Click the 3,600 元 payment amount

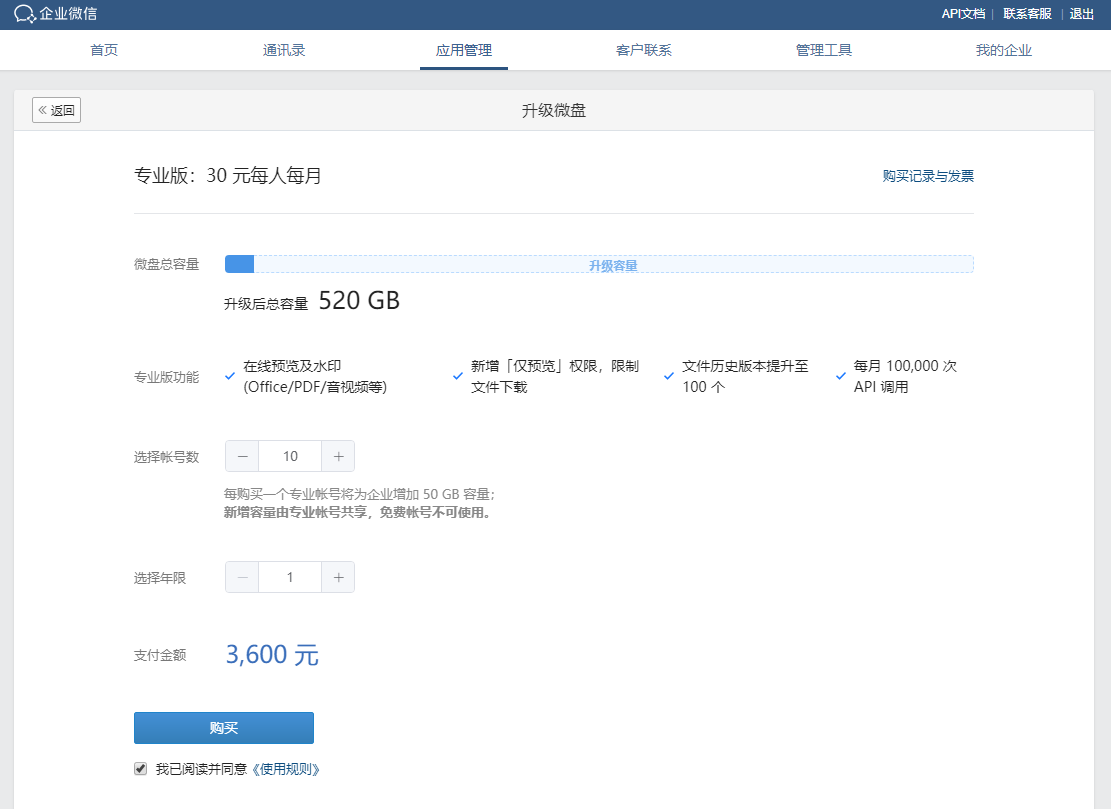(272, 655)
